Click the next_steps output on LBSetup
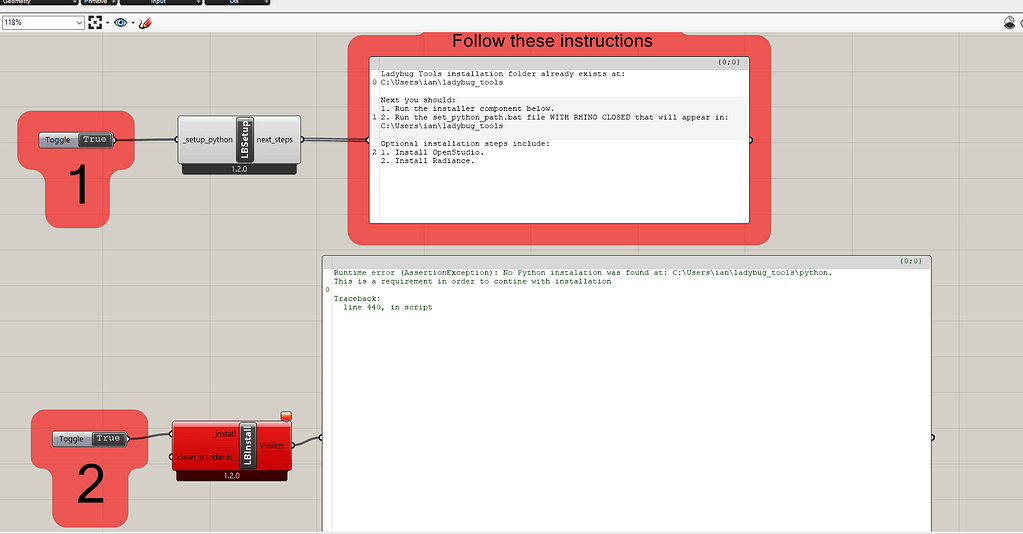The image size is (1023, 534). pyautogui.click(x=274, y=140)
